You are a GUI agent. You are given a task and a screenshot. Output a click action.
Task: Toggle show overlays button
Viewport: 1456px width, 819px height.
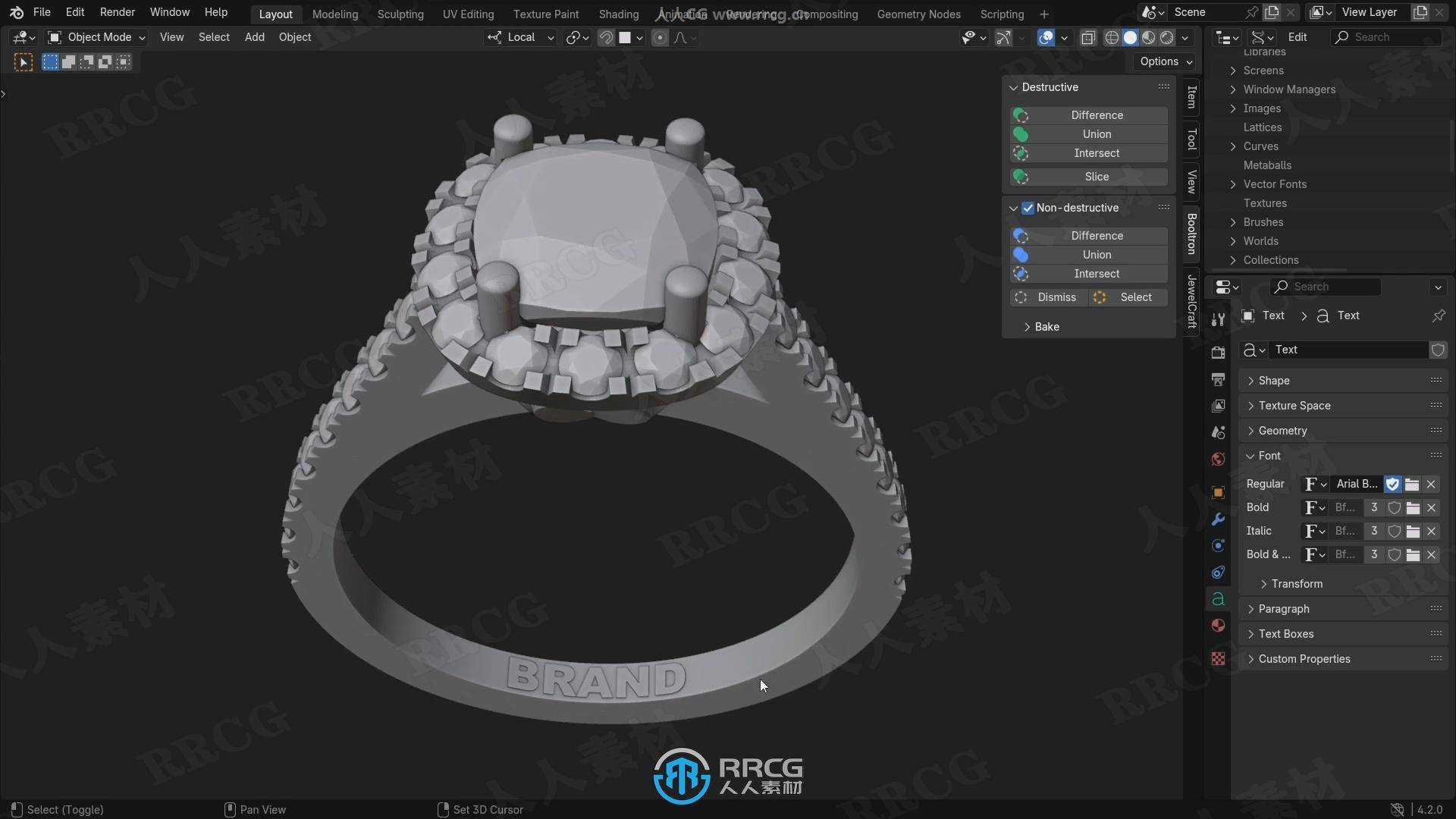[1046, 37]
